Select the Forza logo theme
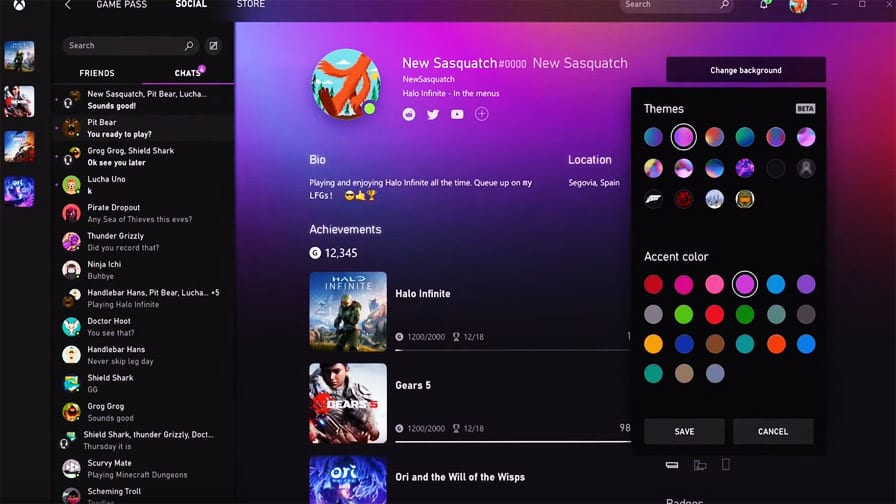Screen dimensions: 896x504 click(x=653, y=199)
